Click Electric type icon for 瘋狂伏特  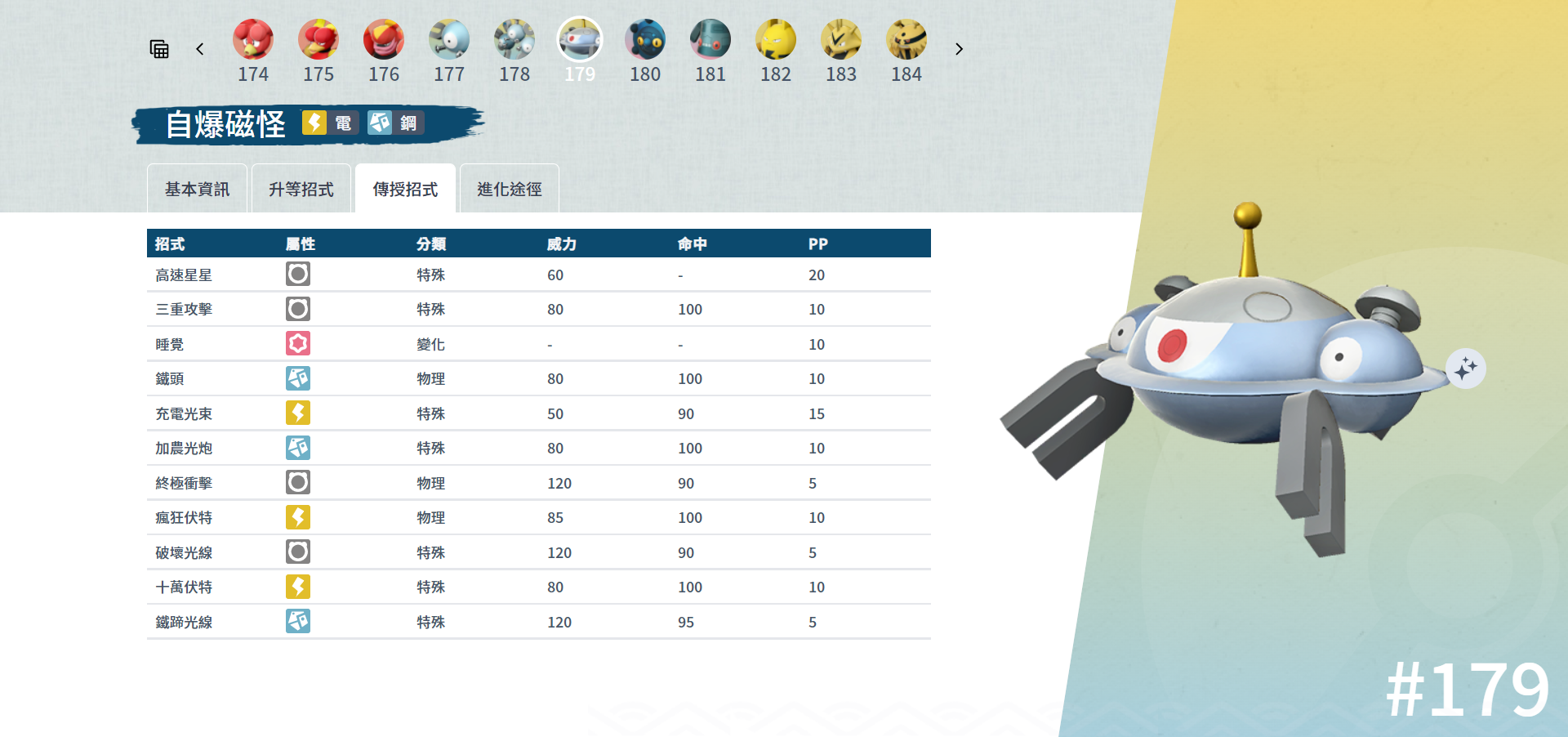pyautogui.click(x=298, y=517)
